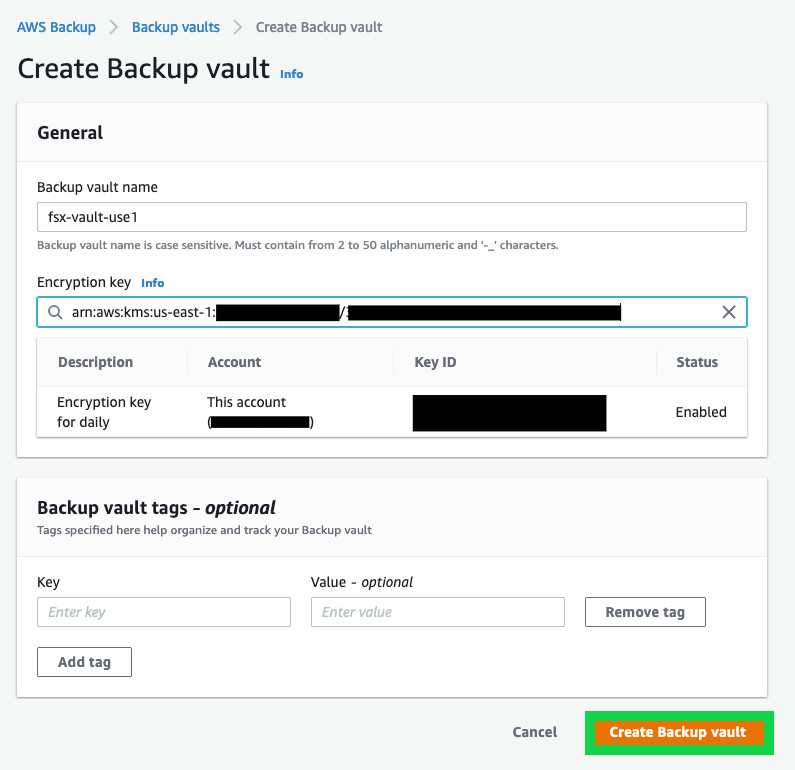Open the Info link next to Encryption key
The width and height of the screenshot is (795, 770).
(x=152, y=283)
